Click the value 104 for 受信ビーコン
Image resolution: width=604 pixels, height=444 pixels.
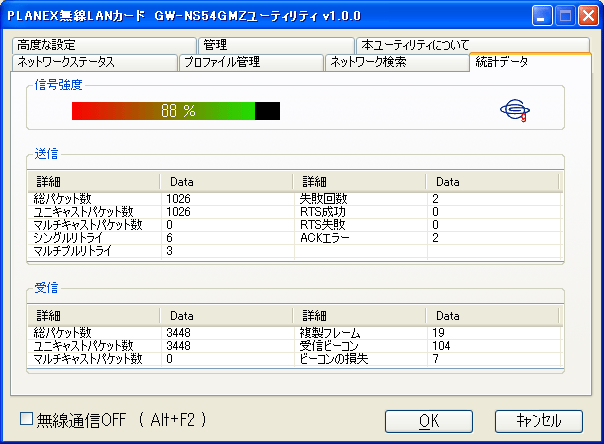tap(441, 346)
